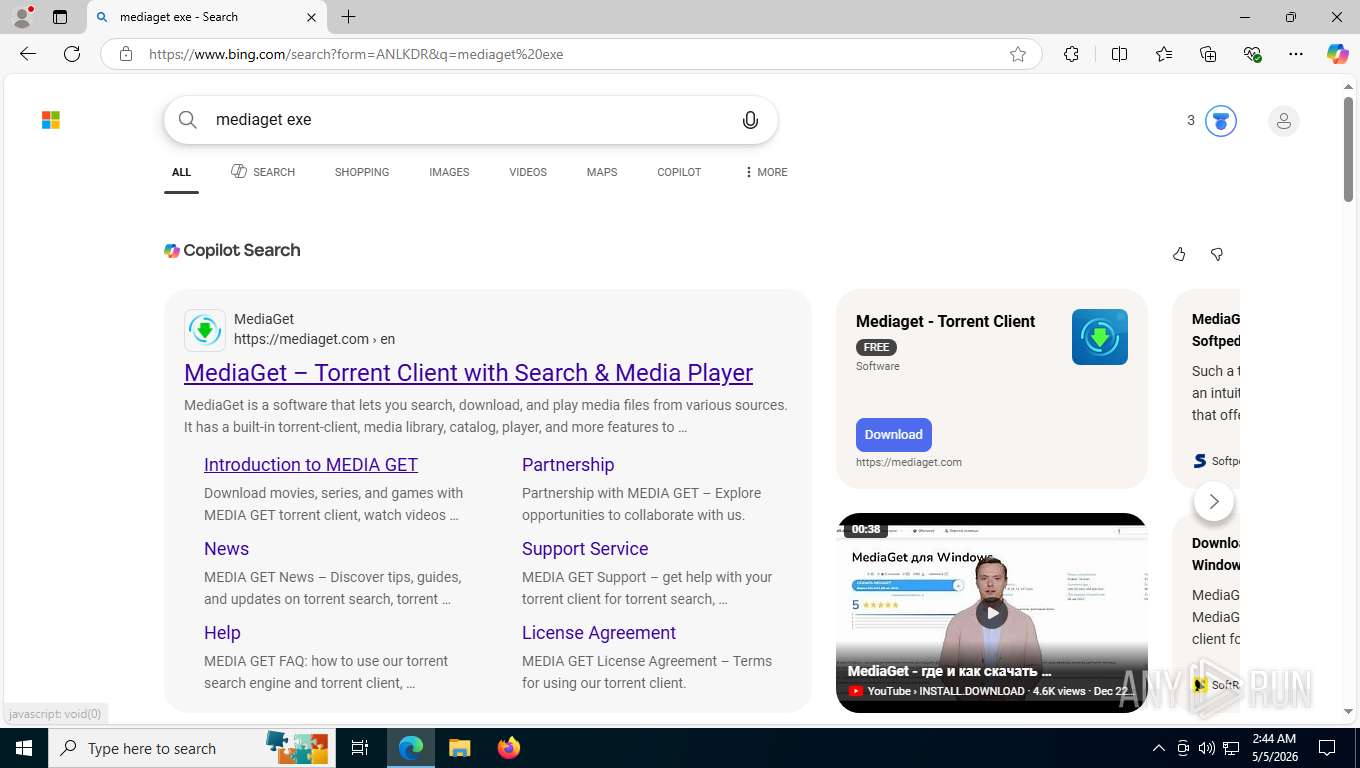
Task: Open Introduction to MEDIA GET link
Action: tap(311, 465)
